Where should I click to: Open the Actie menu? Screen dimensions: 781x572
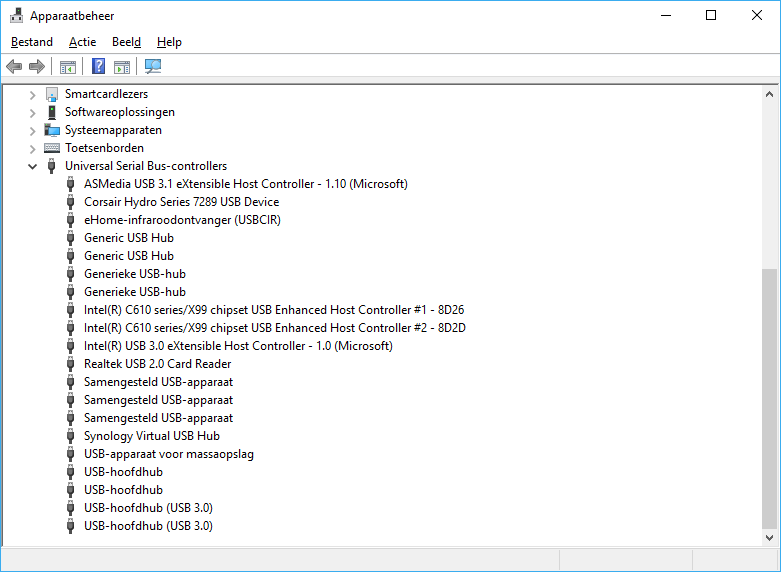coord(83,42)
